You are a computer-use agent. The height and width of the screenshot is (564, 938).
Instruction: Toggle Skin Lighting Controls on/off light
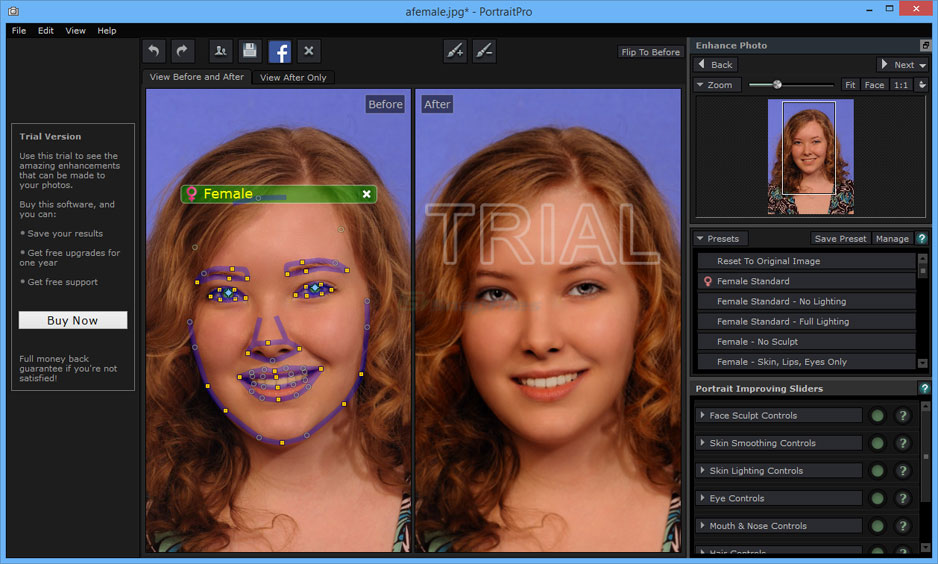(x=878, y=471)
